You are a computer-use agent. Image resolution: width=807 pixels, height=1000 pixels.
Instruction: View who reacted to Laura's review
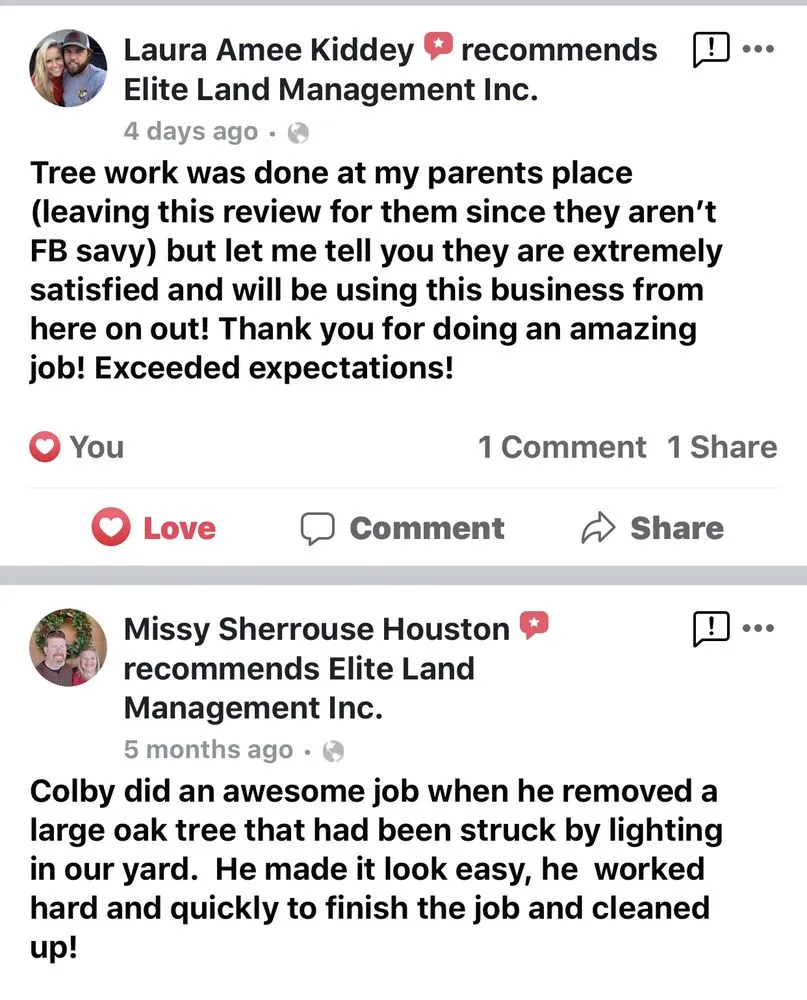pos(78,447)
